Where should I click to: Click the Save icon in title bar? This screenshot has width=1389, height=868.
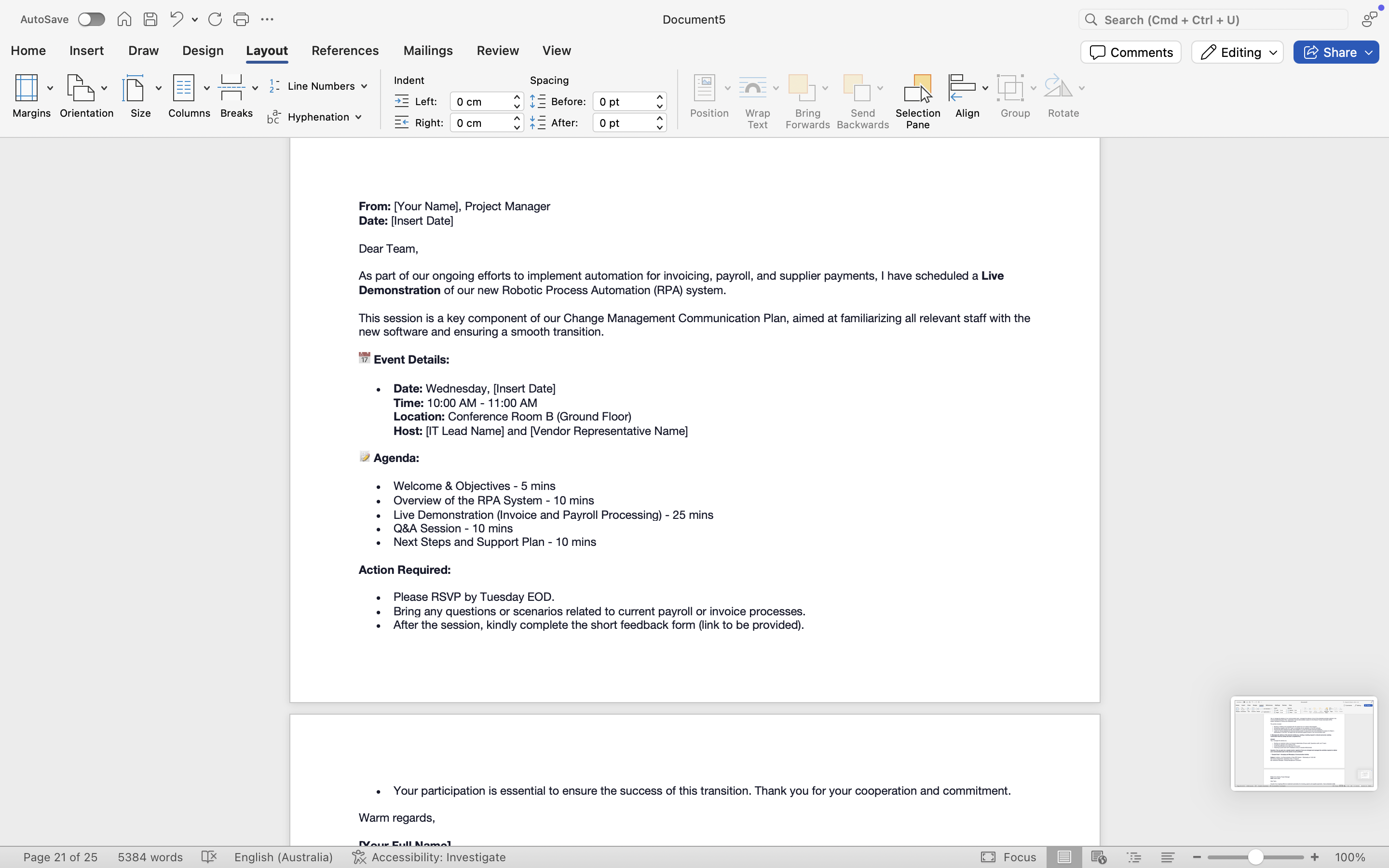[150, 19]
